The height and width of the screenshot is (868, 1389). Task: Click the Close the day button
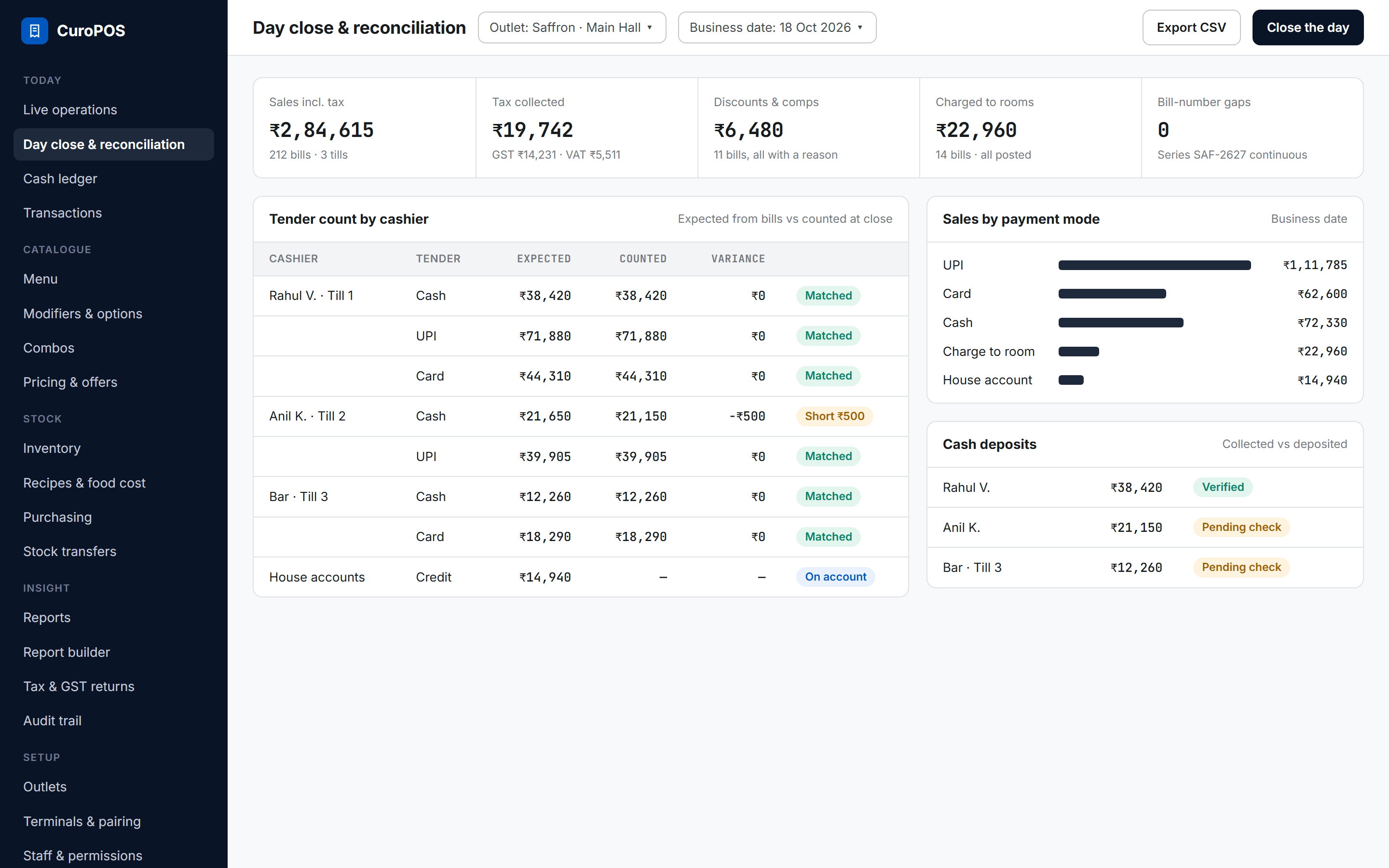point(1307,27)
